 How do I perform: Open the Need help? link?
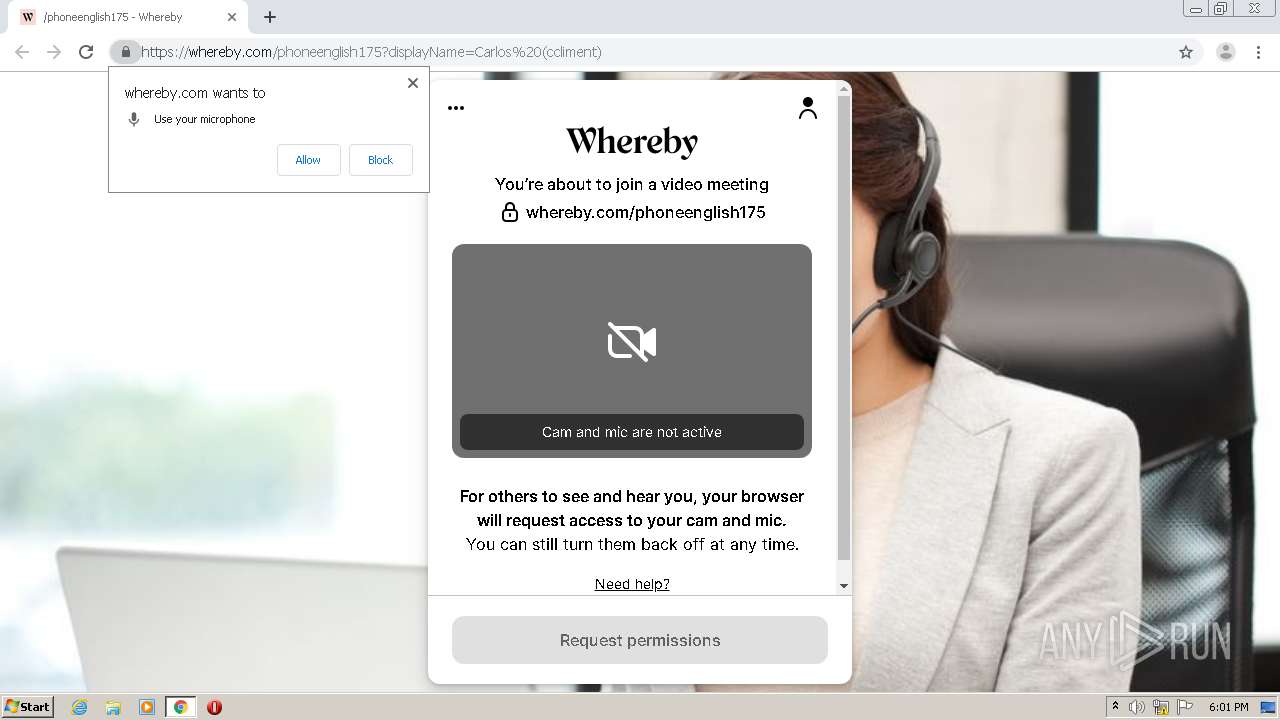coord(632,584)
